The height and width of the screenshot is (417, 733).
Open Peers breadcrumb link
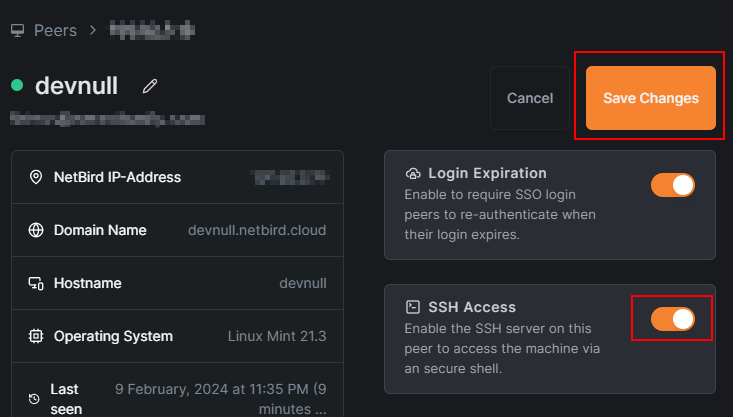click(x=55, y=30)
